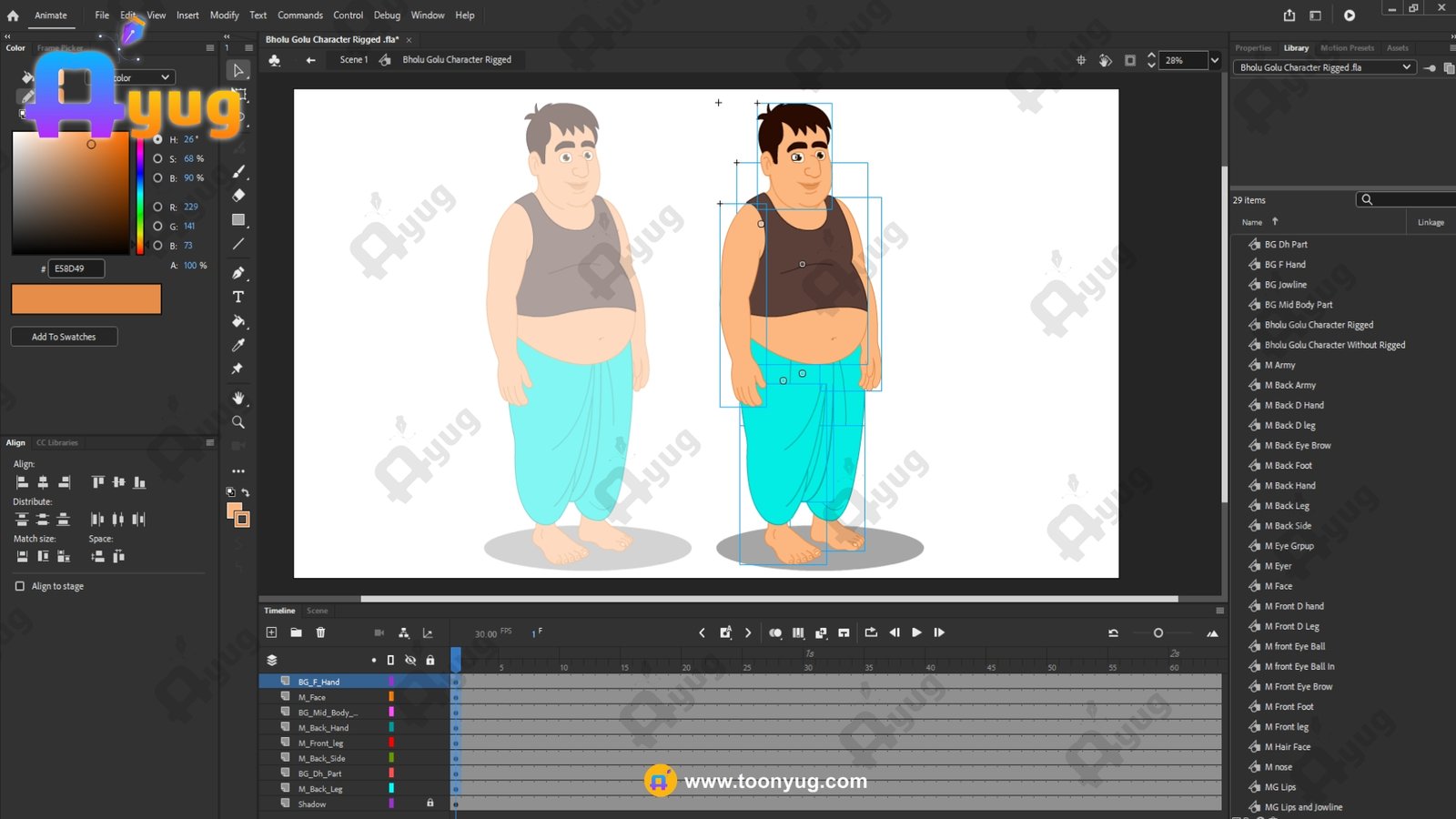The height and width of the screenshot is (819, 1456).
Task: Open the library document dropdown
Action: (x=1406, y=67)
